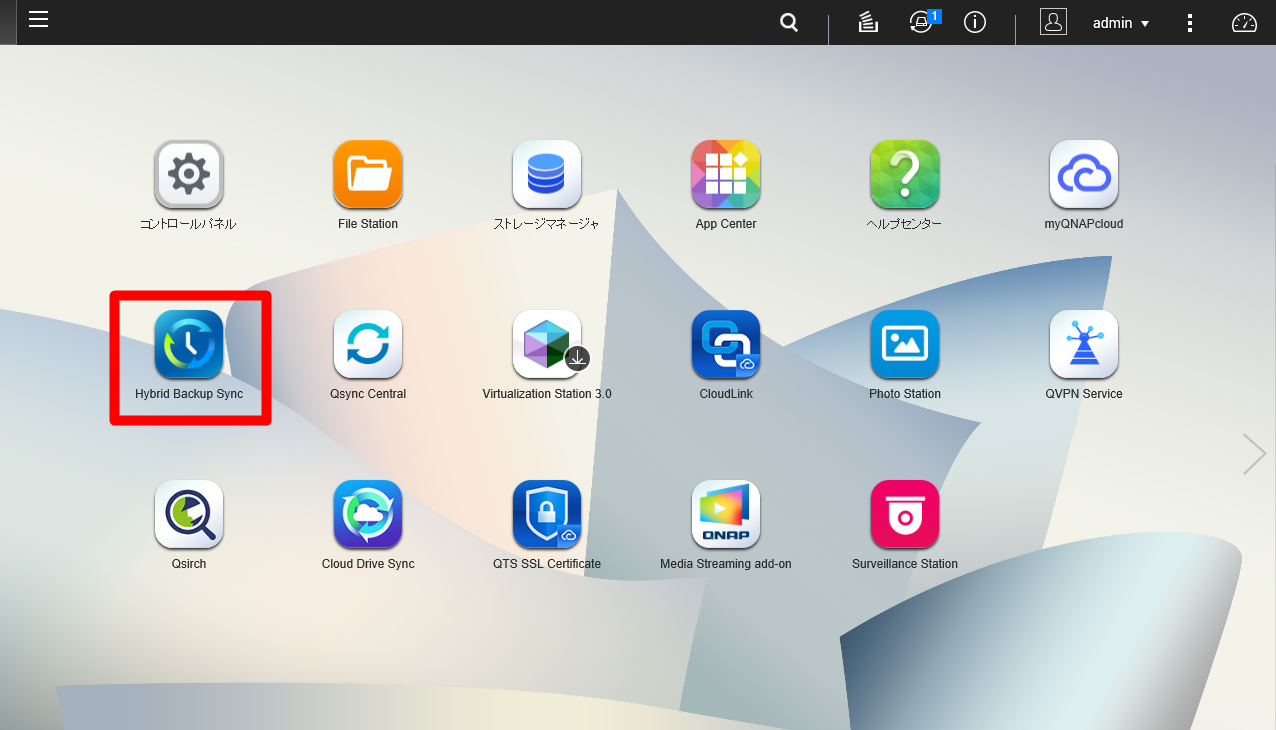
Task: Launch Qsirch search app
Action: [189, 514]
